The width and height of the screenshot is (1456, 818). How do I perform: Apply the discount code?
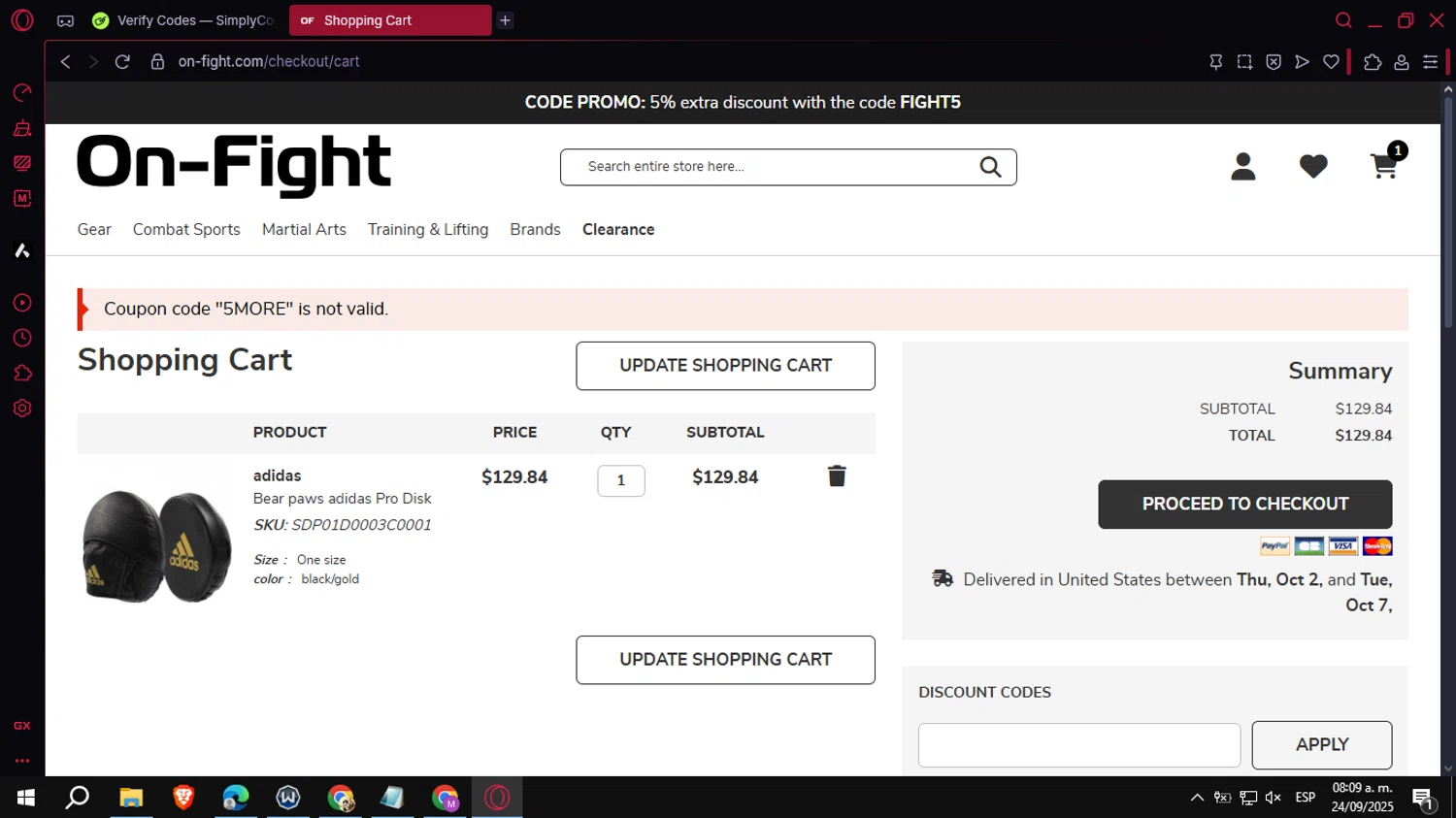[x=1322, y=744]
